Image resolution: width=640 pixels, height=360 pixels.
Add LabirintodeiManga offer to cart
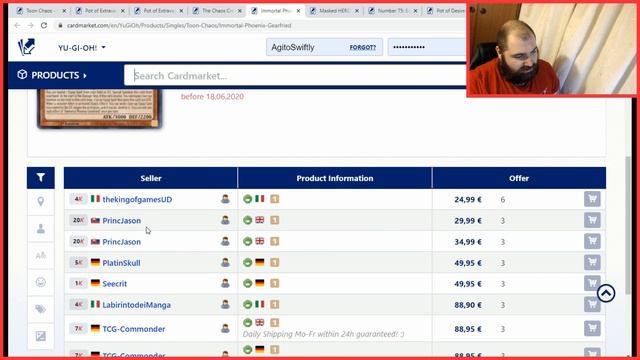point(592,304)
